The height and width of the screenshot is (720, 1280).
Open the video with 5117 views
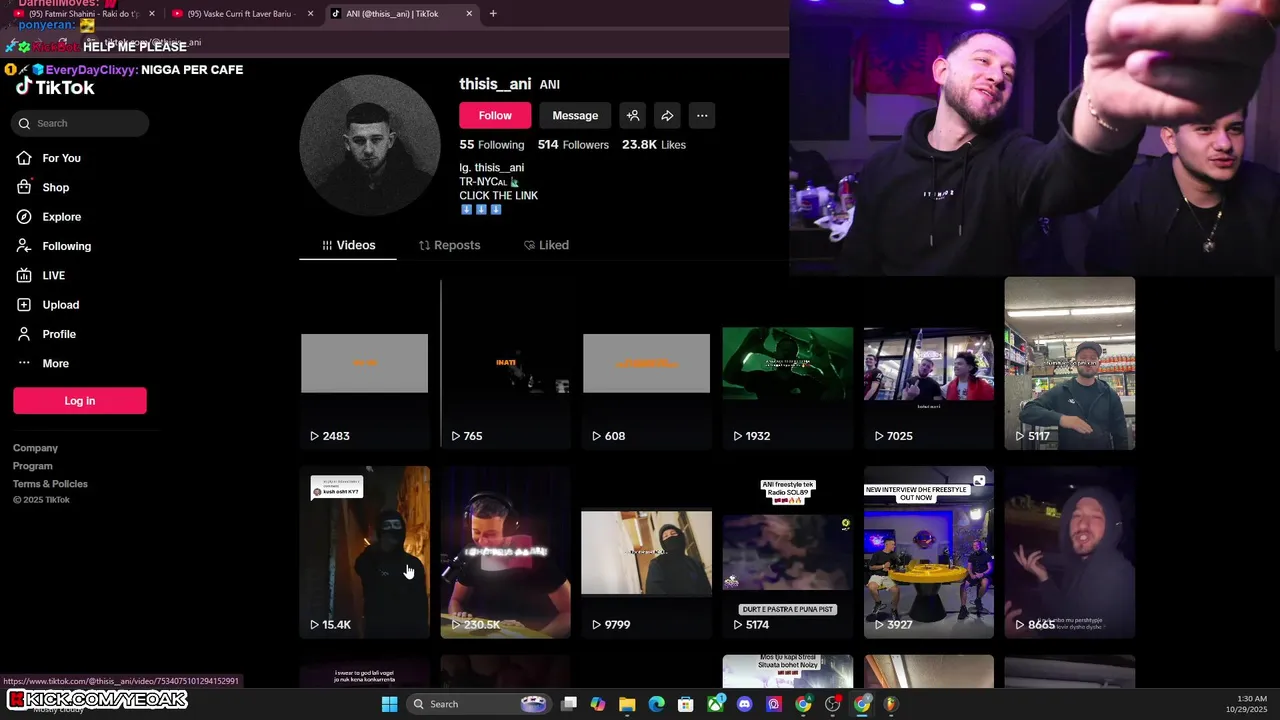pos(1070,363)
